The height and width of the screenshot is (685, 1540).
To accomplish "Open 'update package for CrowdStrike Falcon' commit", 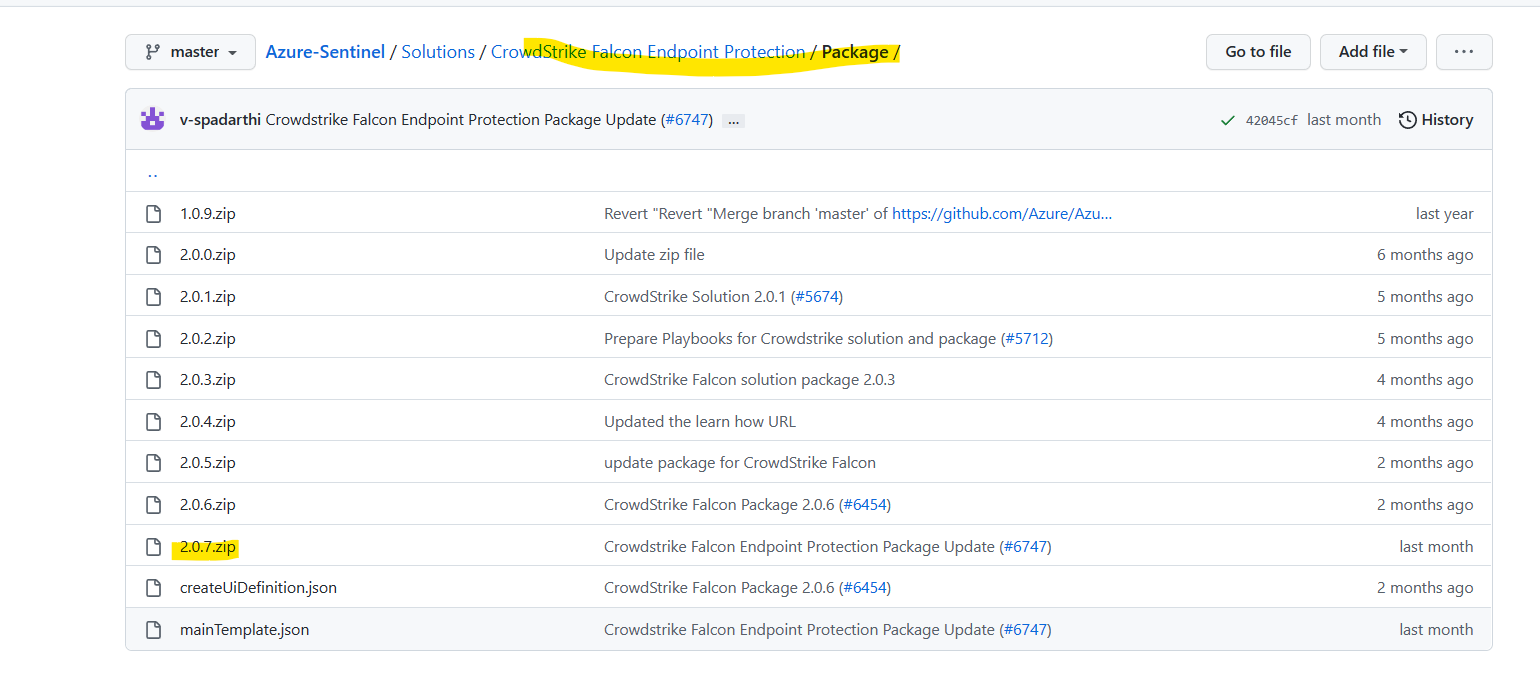I will pos(740,463).
